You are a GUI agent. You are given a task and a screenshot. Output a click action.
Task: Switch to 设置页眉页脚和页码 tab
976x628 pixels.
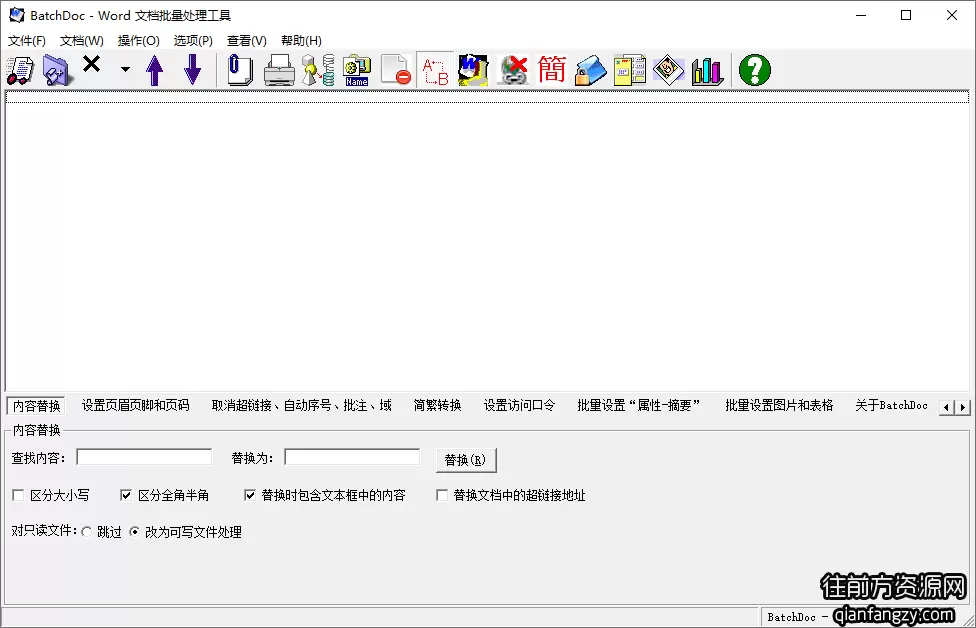click(136, 405)
